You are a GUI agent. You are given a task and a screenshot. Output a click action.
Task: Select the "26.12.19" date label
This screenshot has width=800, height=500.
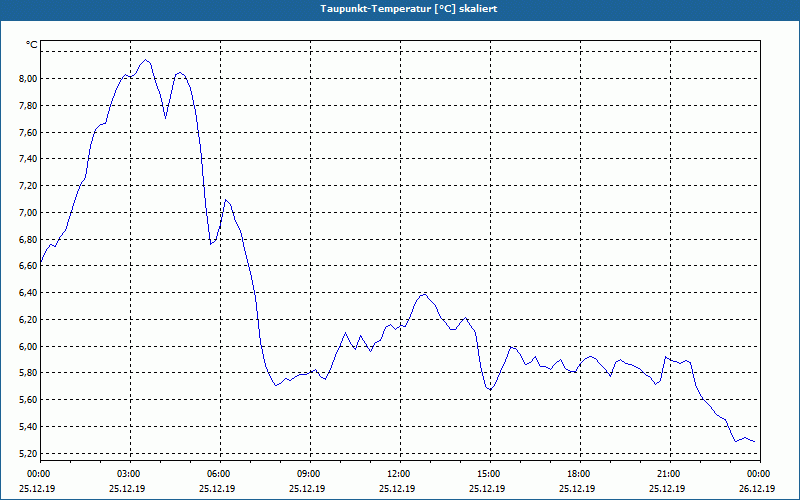(757, 488)
